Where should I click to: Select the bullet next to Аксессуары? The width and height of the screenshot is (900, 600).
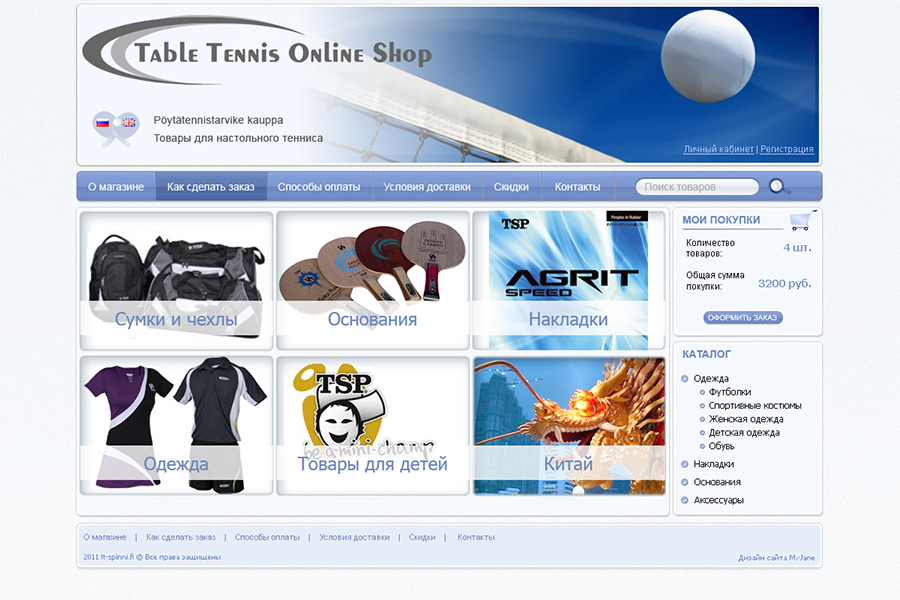[685, 500]
